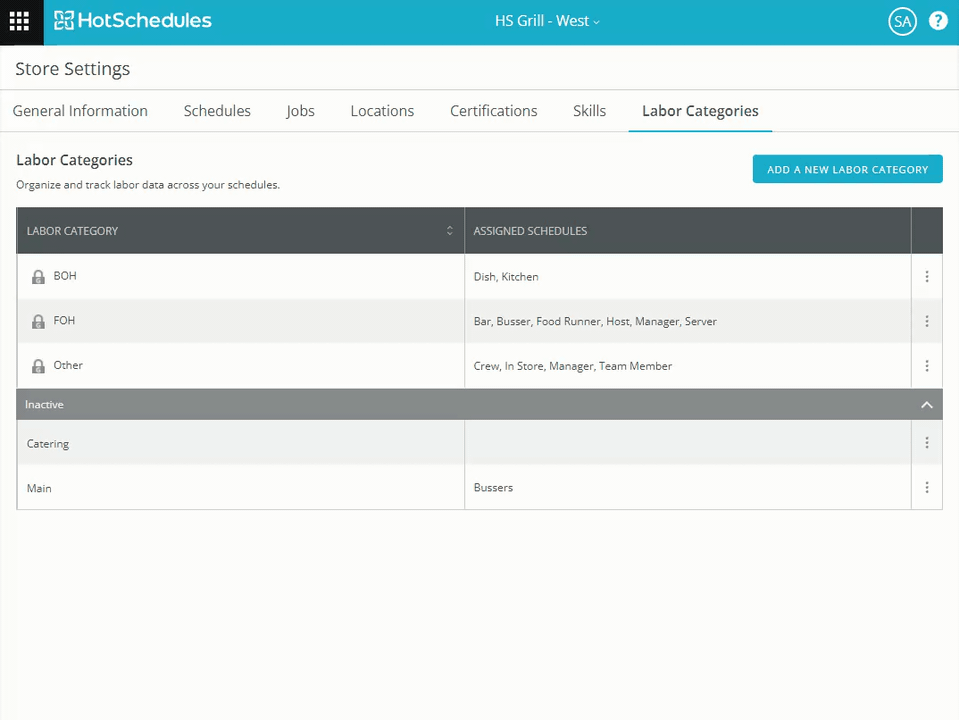959x720 pixels.
Task: Select the BOH category name
Action: point(65,276)
